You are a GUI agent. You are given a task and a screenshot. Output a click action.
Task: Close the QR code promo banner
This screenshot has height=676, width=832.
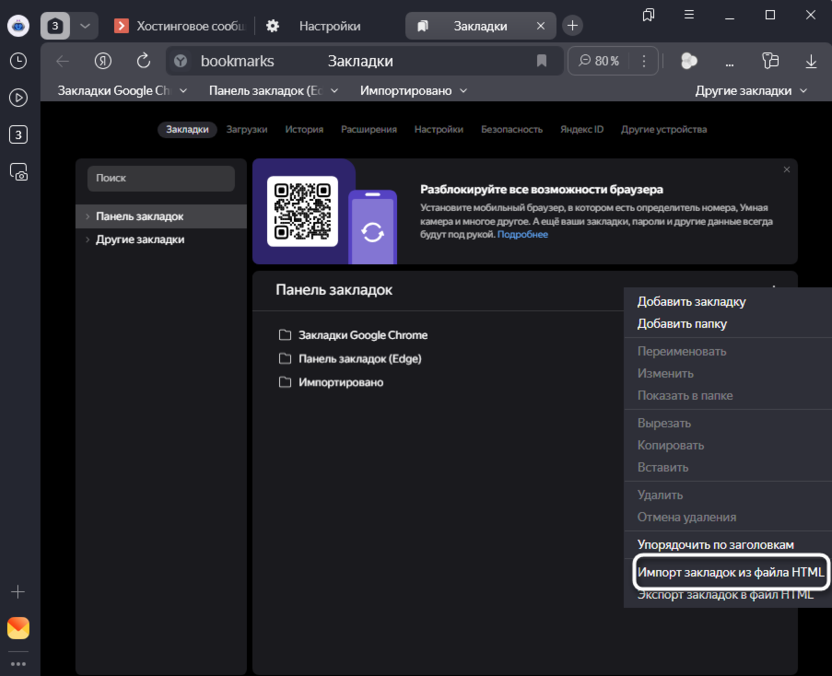[786, 170]
